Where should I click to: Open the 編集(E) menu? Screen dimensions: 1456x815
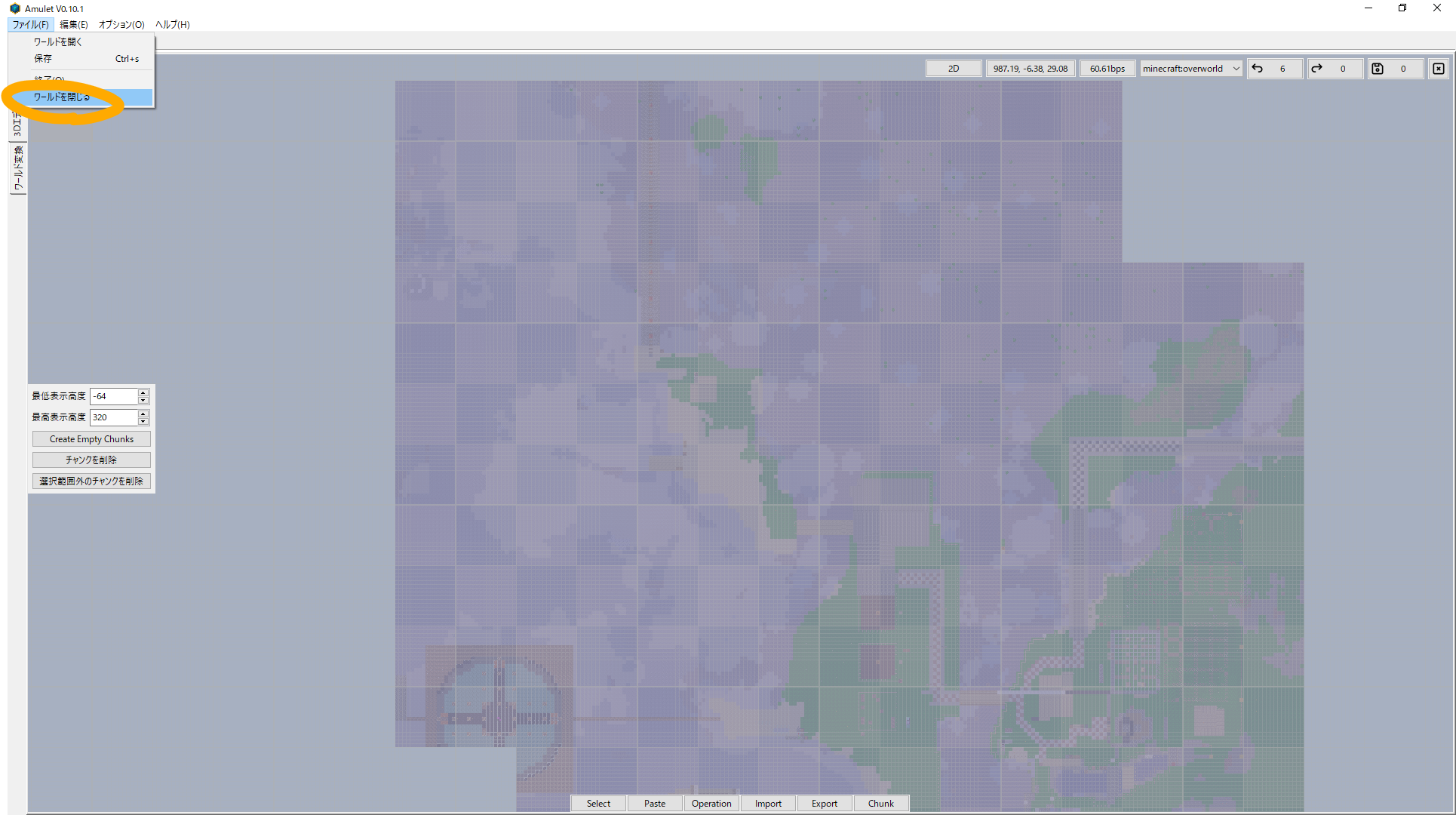pyautogui.click(x=73, y=25)
